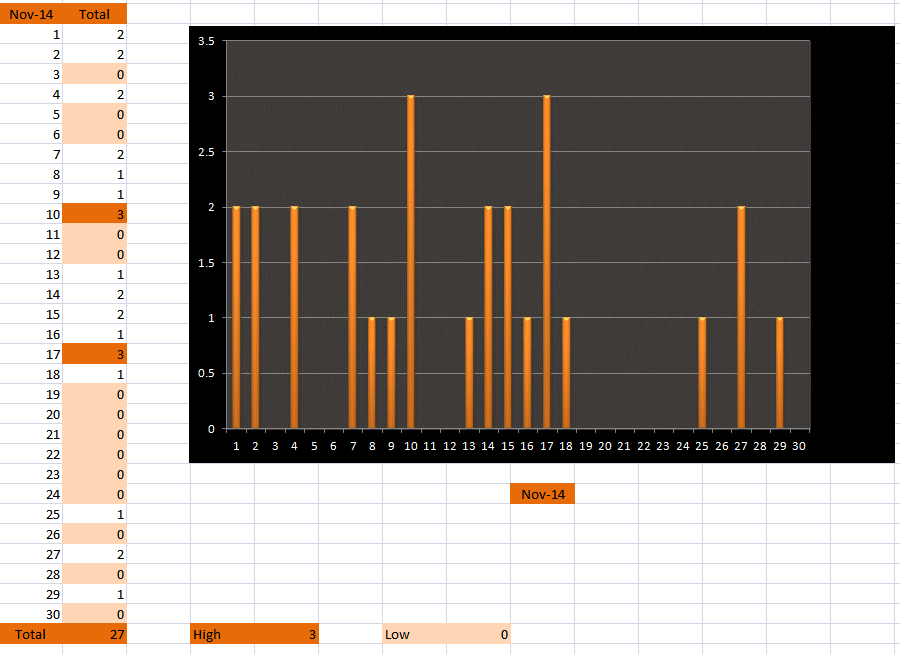Screen dimensions: 900x654
Task: Click the 22 label on the chart's horizontal axis
Action: pyautogui.click(x=643, y=446)
